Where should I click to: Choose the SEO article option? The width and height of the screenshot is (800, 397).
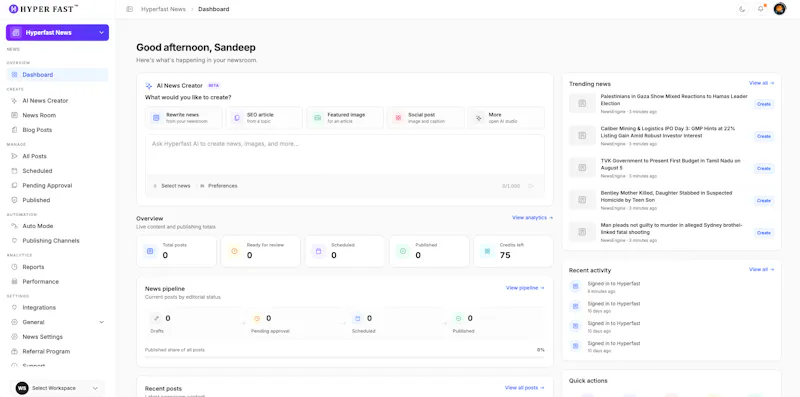(x=264, y=118)
